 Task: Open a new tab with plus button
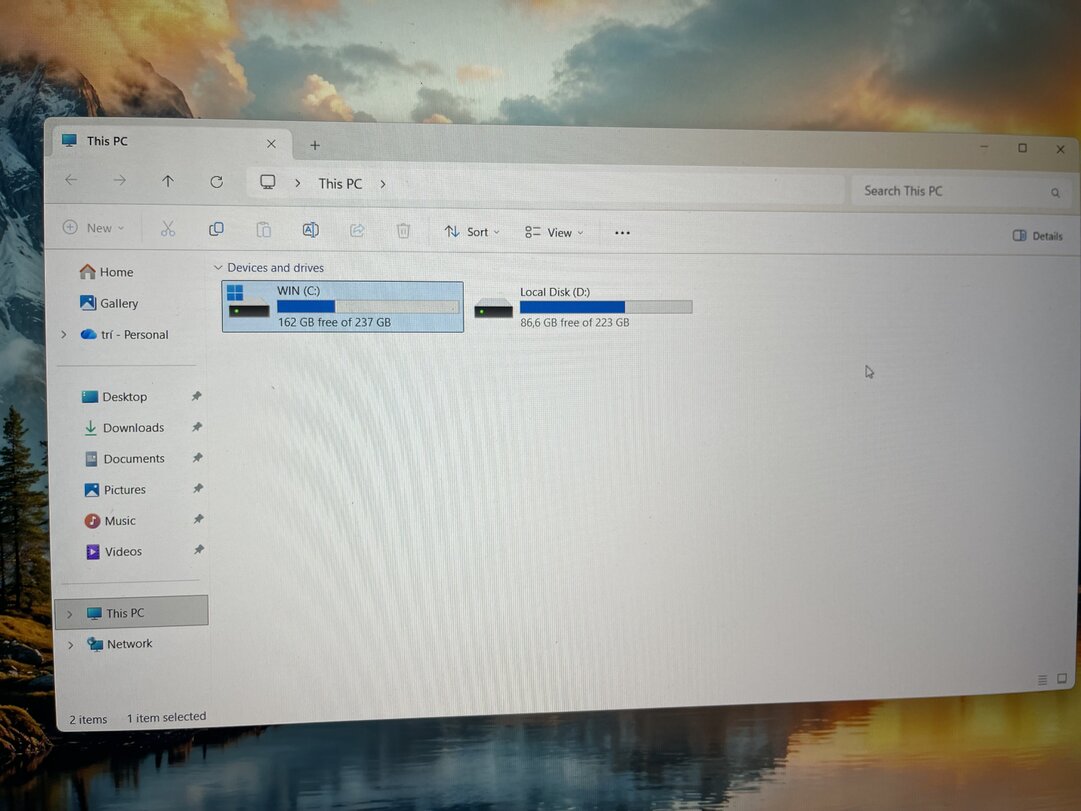pos(314,145)
